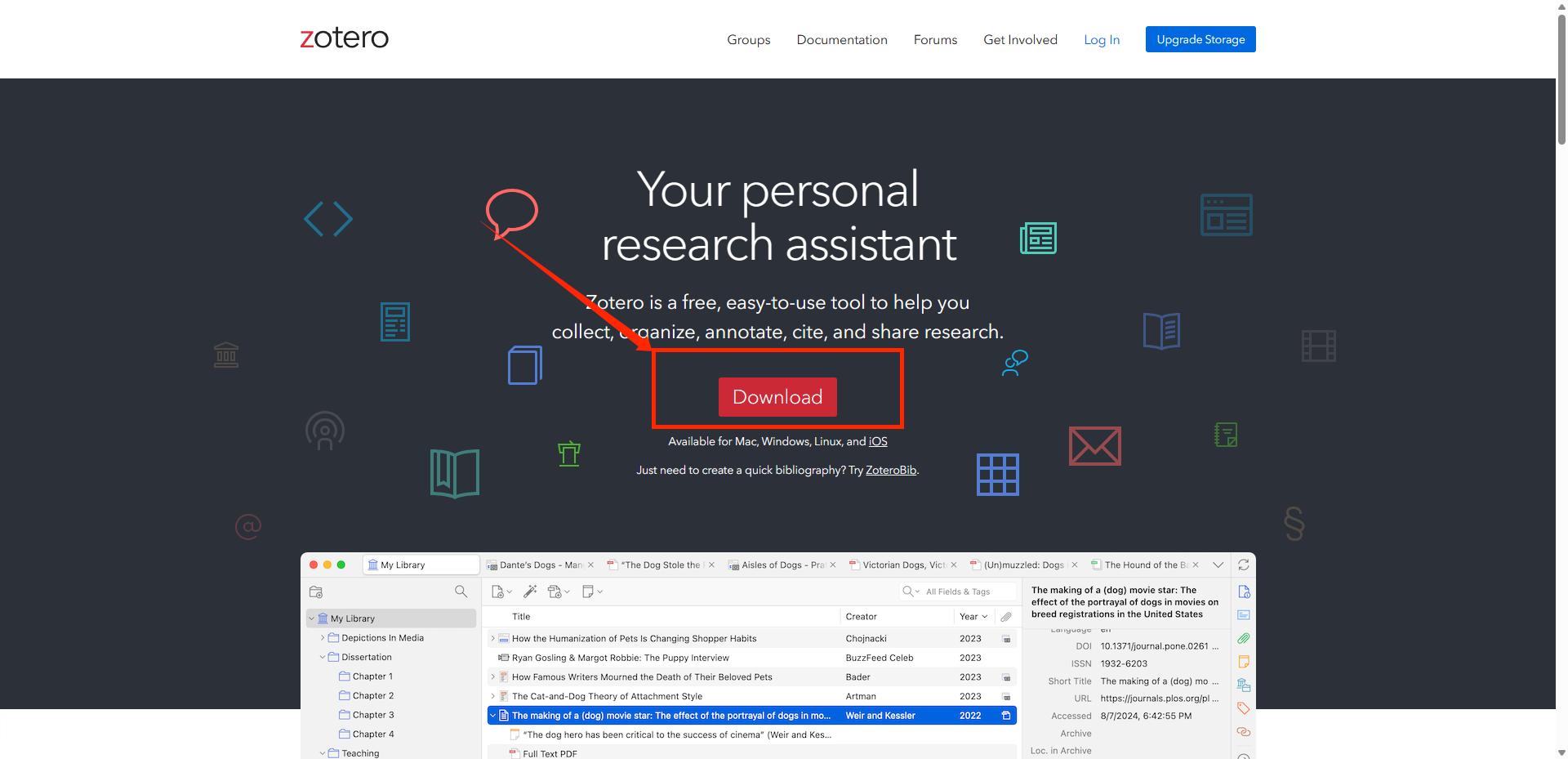Screen dimensions: 1568x759
Task: Close the (Un)muzzled: Dogs tab
Action: click(x=1075, y=565)
